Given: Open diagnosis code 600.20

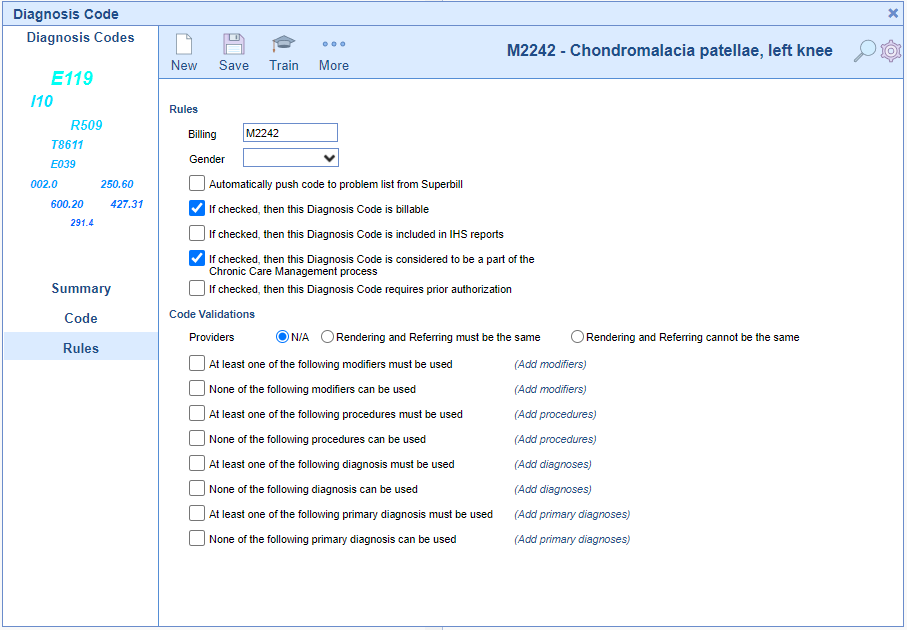Looking at the screenshot, I should tap(67, 204).
